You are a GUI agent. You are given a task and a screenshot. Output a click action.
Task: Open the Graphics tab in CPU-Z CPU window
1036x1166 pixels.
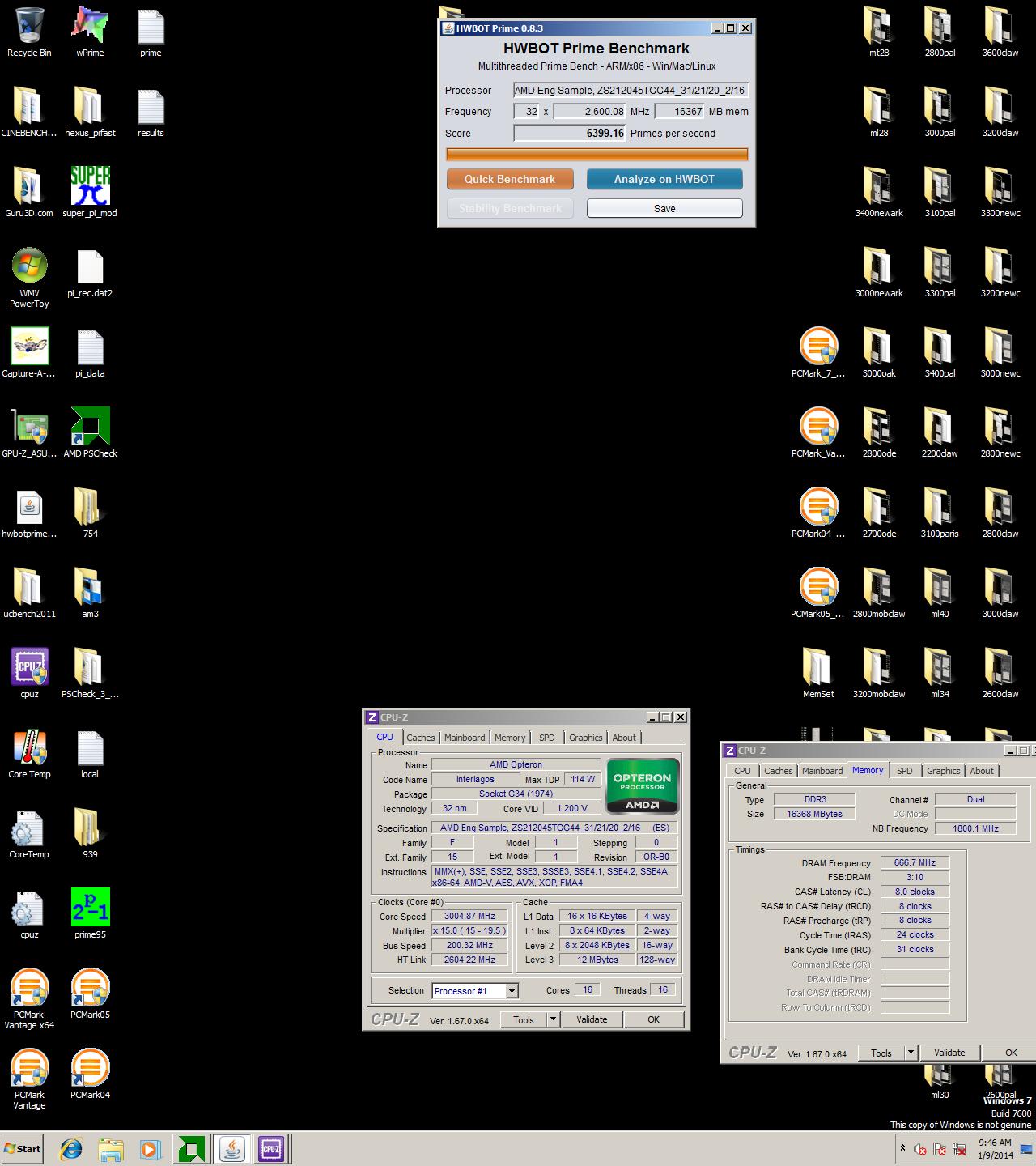[586, 738]
